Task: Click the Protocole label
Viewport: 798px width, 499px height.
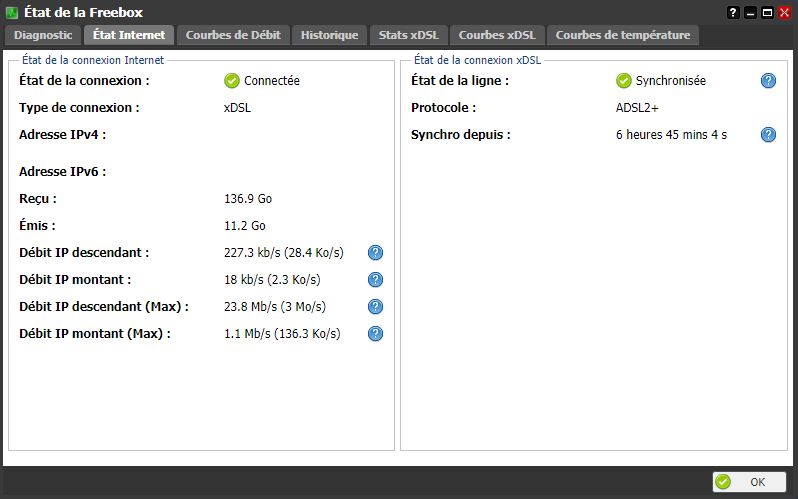Action: pyautogui.click(x=444, y=107)
